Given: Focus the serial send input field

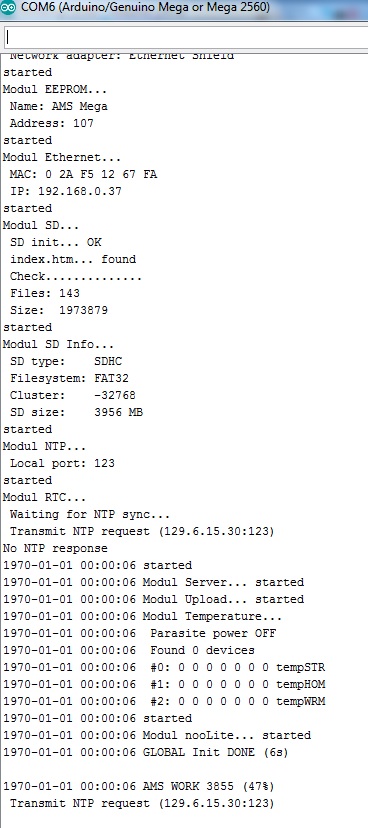Looking at the screenshot, I should (x=186, y=37).
